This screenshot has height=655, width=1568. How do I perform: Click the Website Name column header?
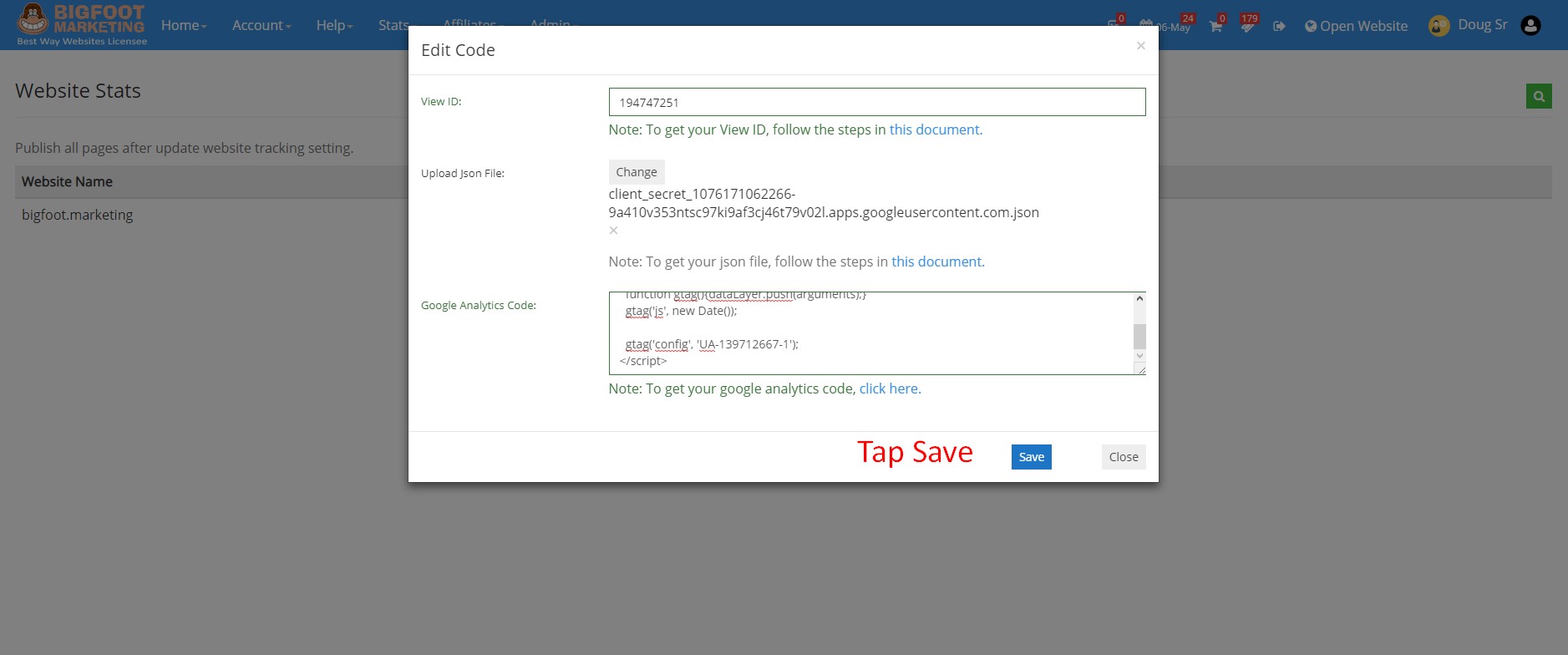67,181
